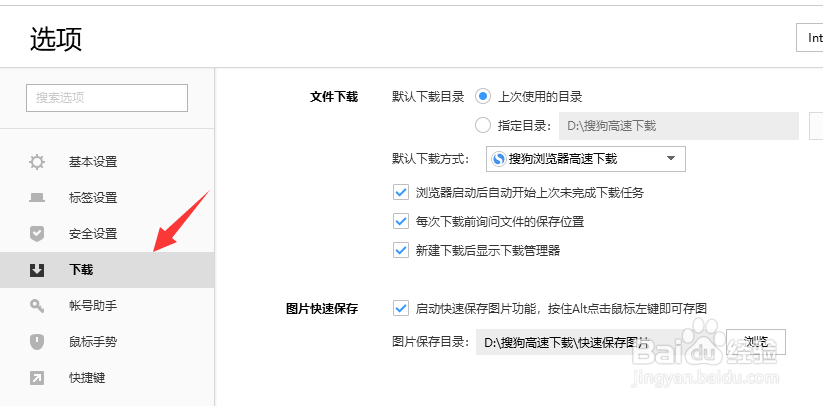Click the 图片快速保存 heading
The height and width of the screenshot is (406, 823).
click(322, 308)
